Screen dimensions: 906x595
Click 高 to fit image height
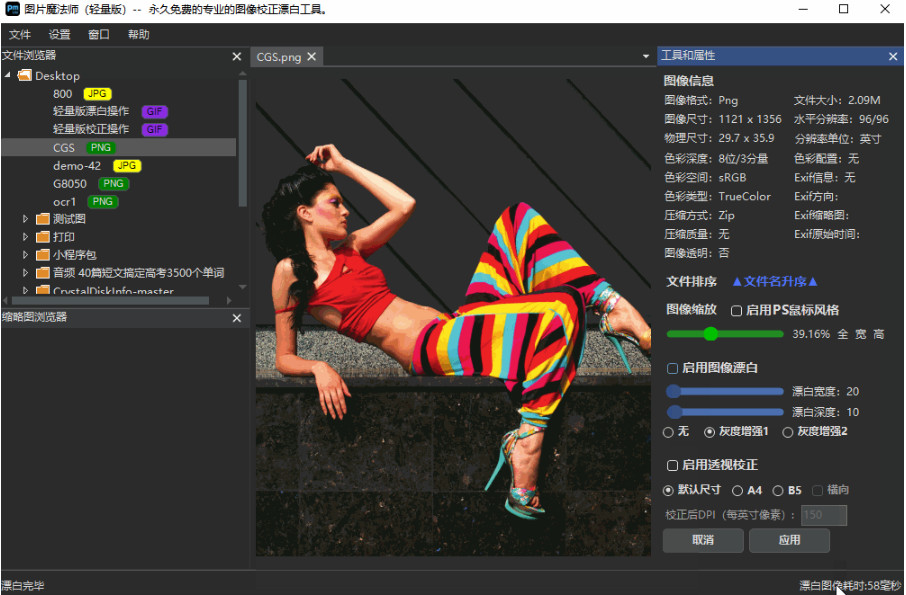click(x=879, y=334)
